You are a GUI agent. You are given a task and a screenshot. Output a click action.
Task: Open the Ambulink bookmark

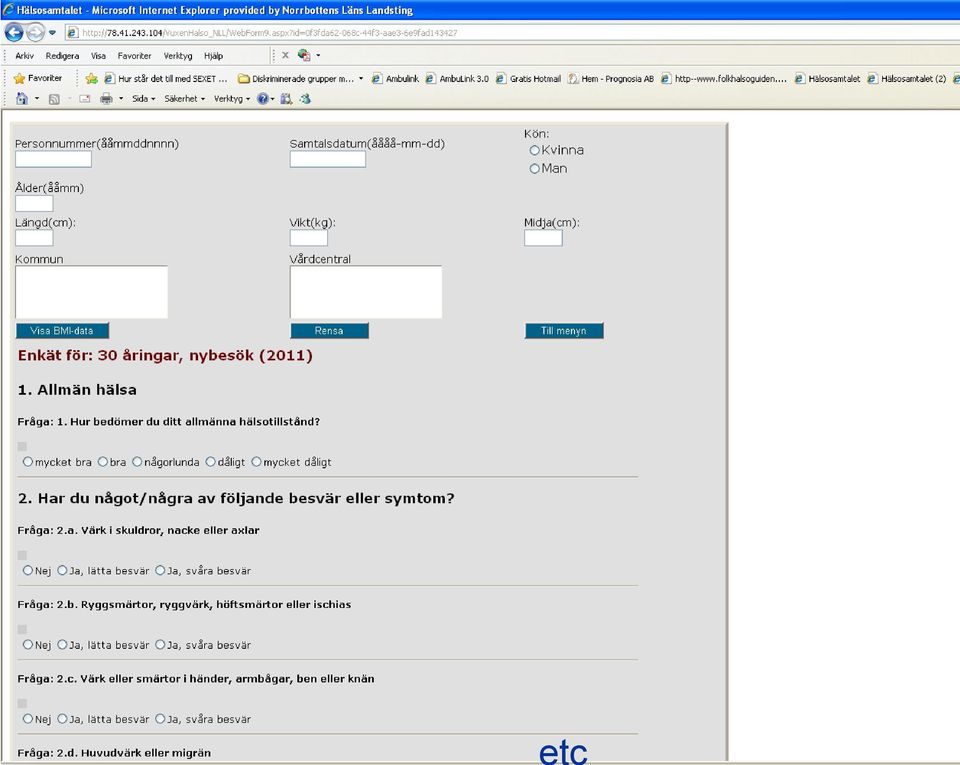point(396,78)
